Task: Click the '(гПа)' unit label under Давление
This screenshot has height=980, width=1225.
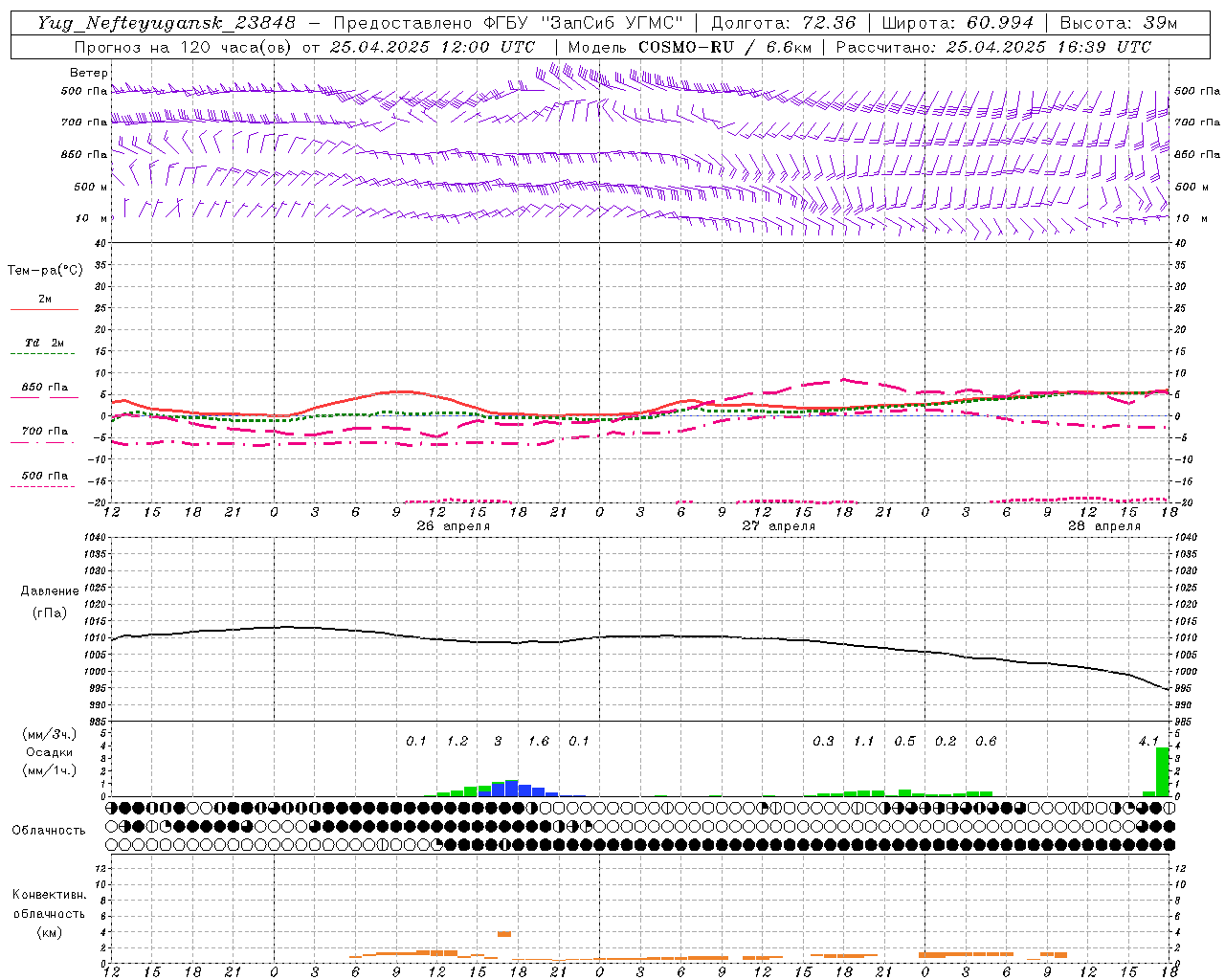Action: click(x=50, y=612)
